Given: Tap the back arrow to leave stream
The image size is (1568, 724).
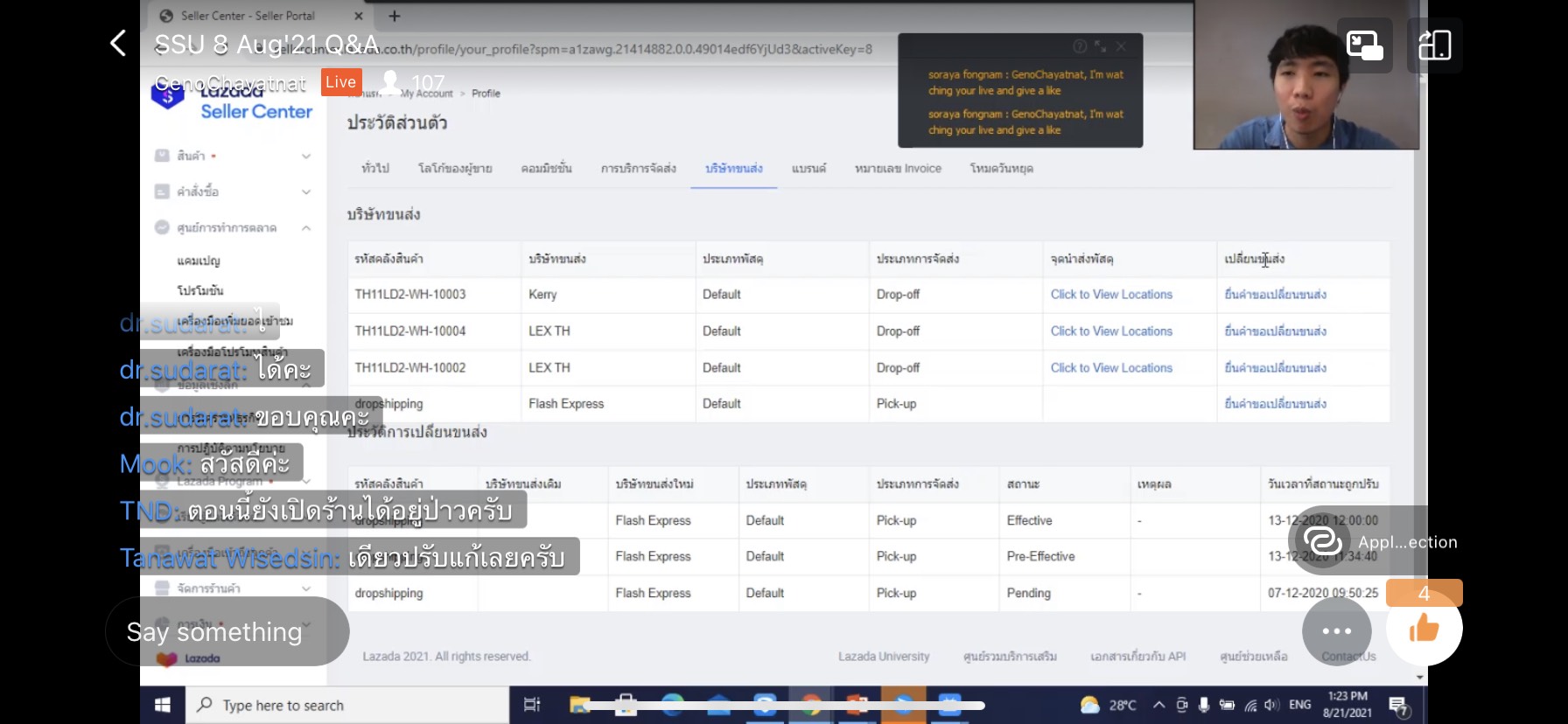Looking at the screenshot, I should tap(118, 43).
